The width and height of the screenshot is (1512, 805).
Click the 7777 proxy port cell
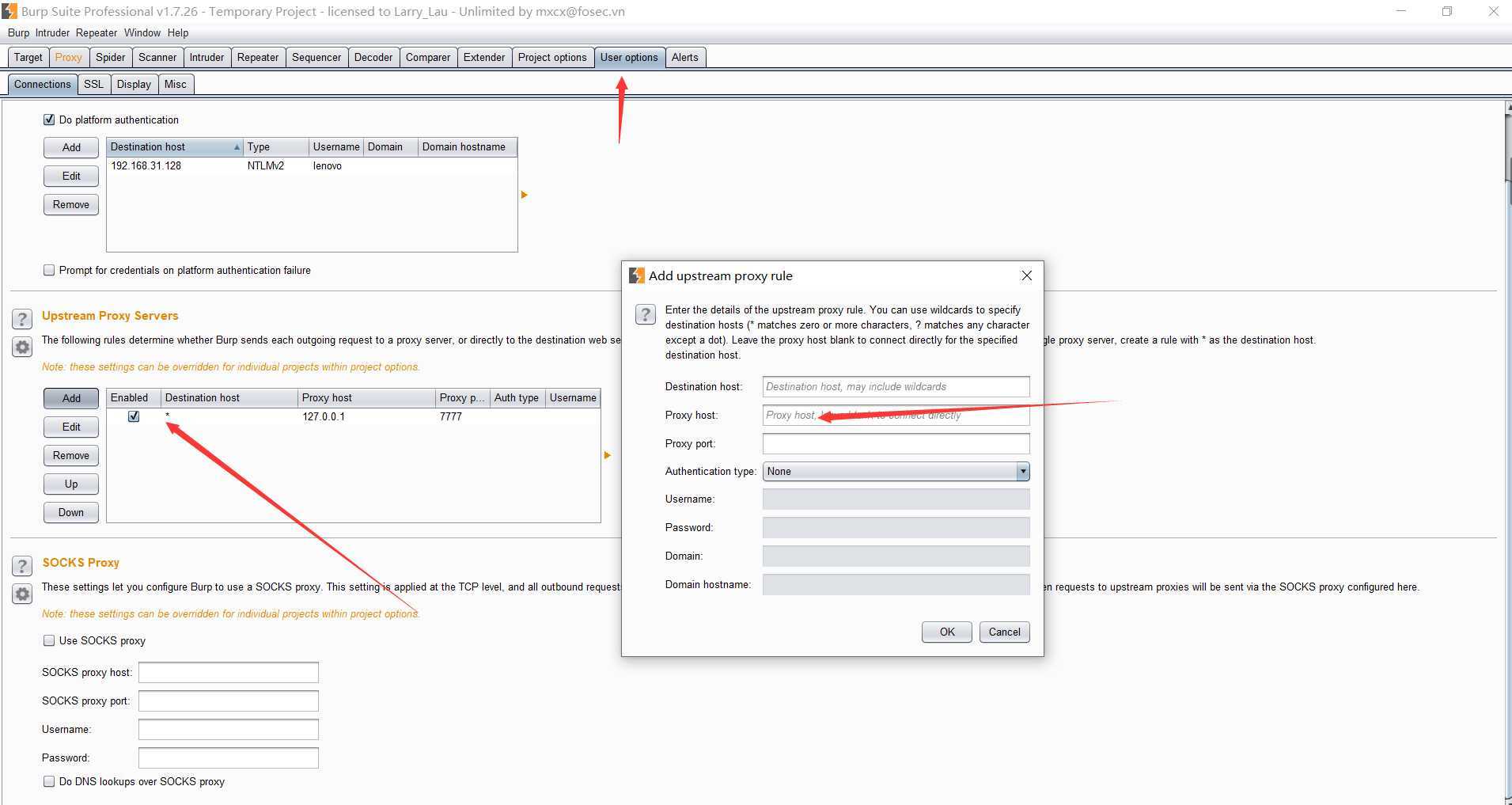click(x=463, y=416)
